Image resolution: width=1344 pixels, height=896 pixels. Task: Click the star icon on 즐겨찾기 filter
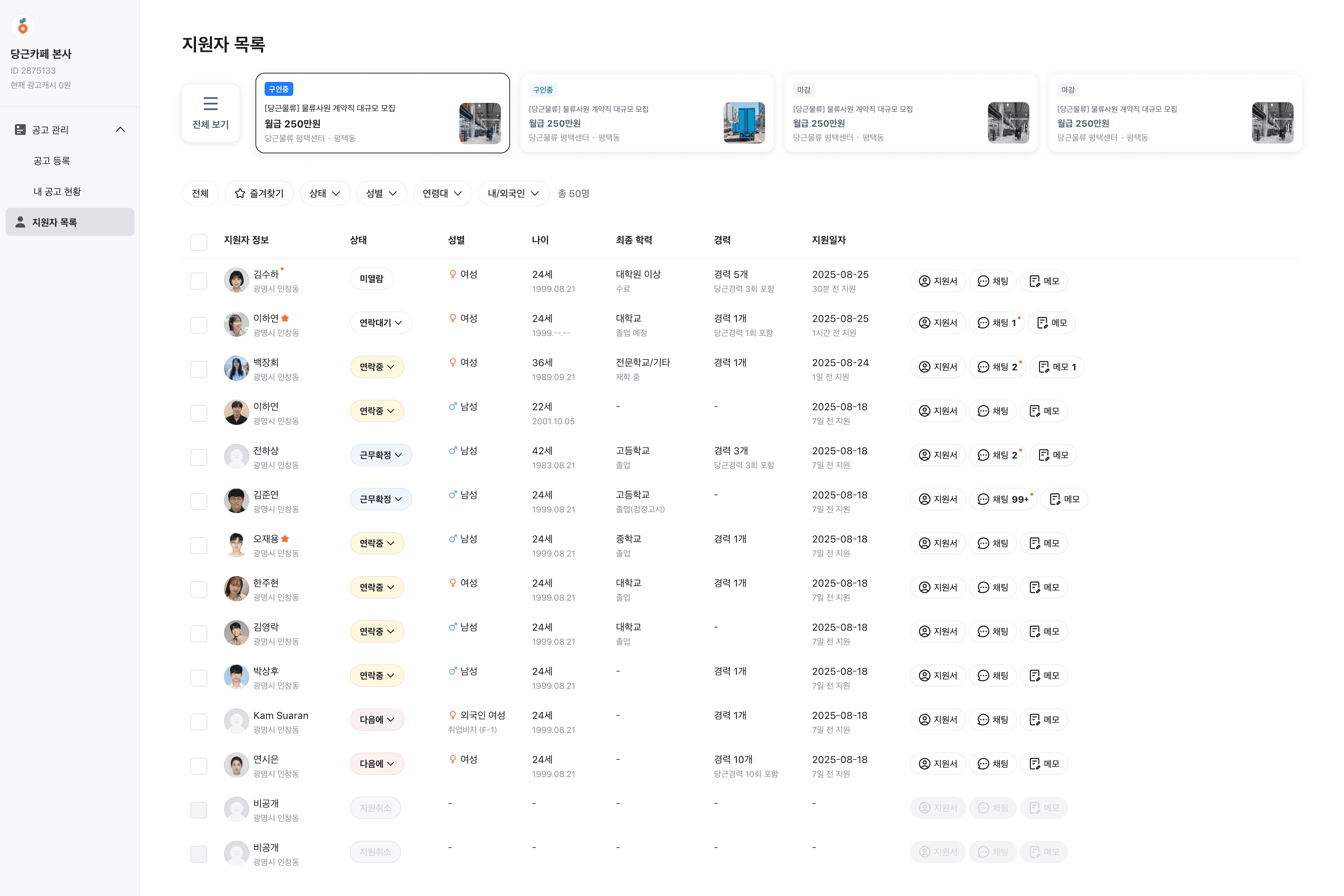click(240, 194)
